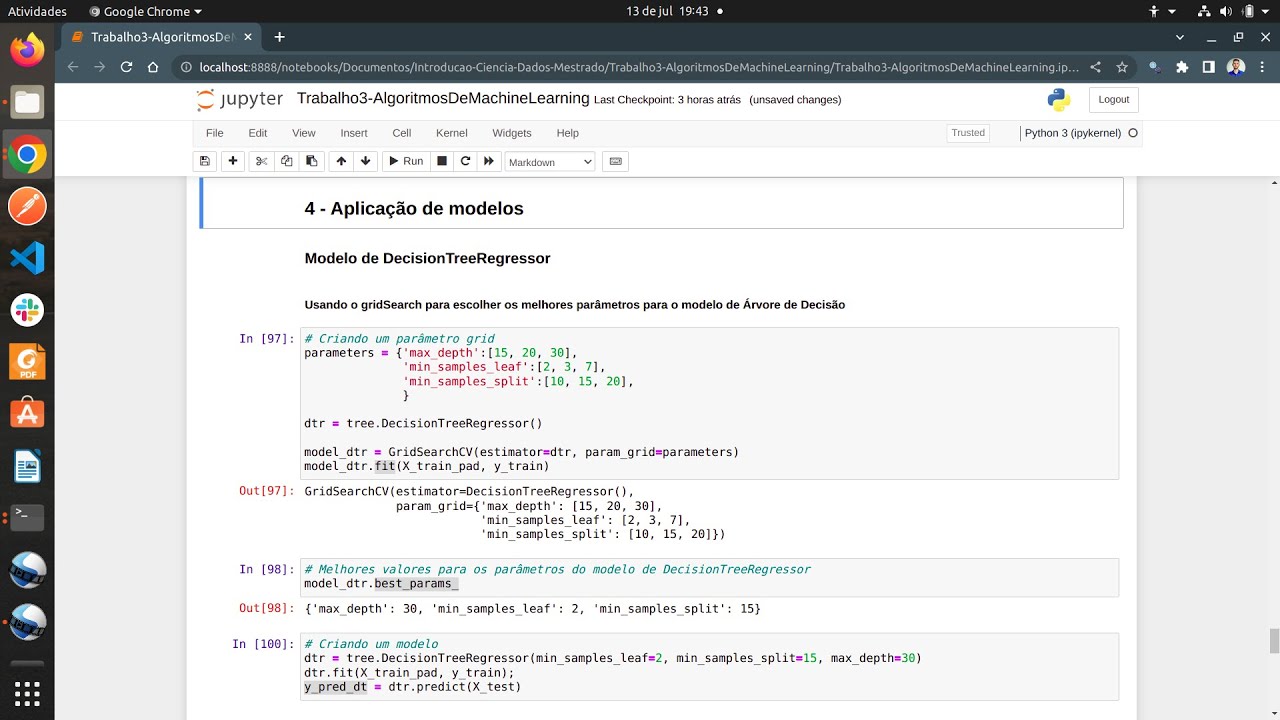Save the notebook with the floppy disk icon
The height and width of the screenshot is (720, 1280).
pos(205,161)
